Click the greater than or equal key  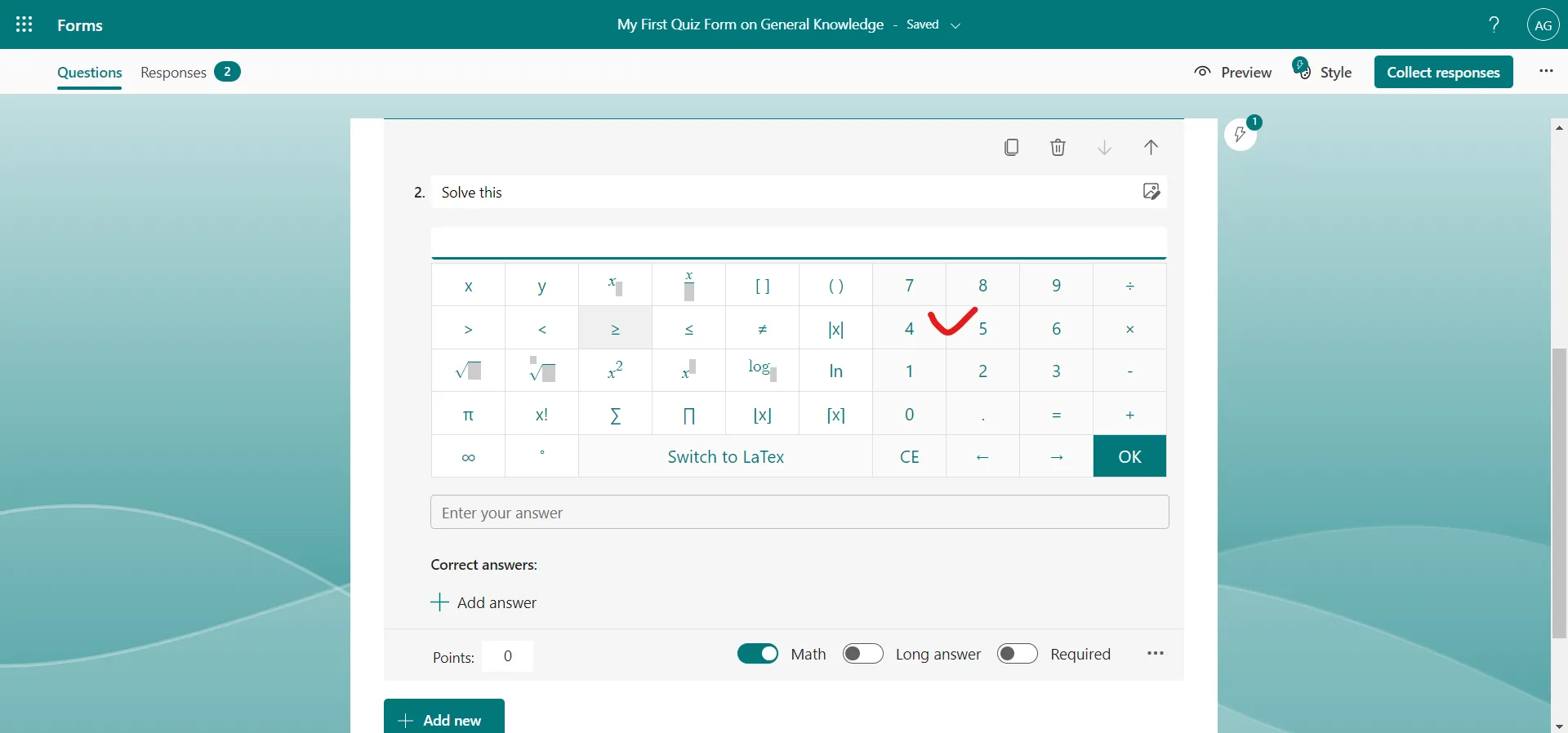click(615, 328)
